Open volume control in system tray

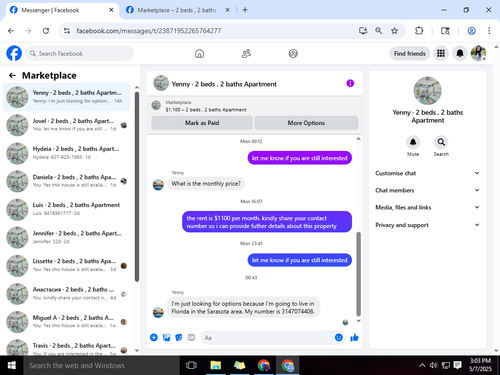click(x=434, y=365)
